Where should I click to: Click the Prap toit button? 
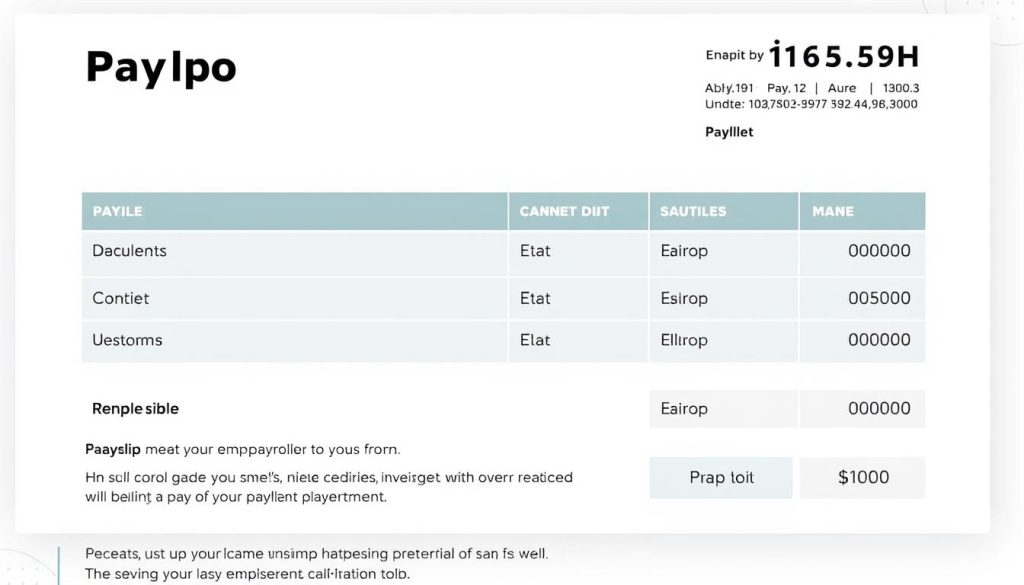(x=721, y=478)
